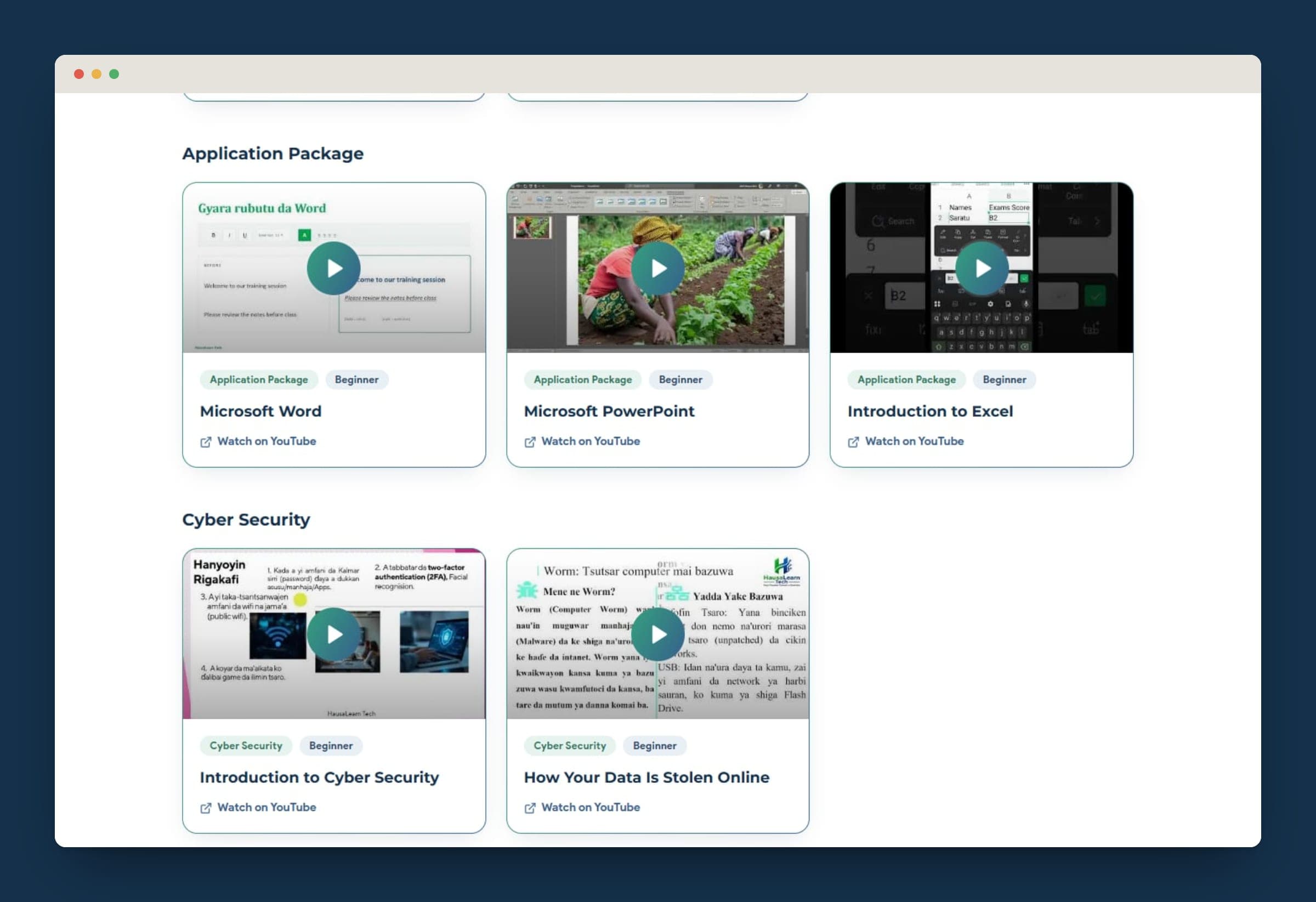1316x902 pixels.
Task: Click Beginner tag on How Your Data Is Stolen Online card
Action: [x=655, y=746]
